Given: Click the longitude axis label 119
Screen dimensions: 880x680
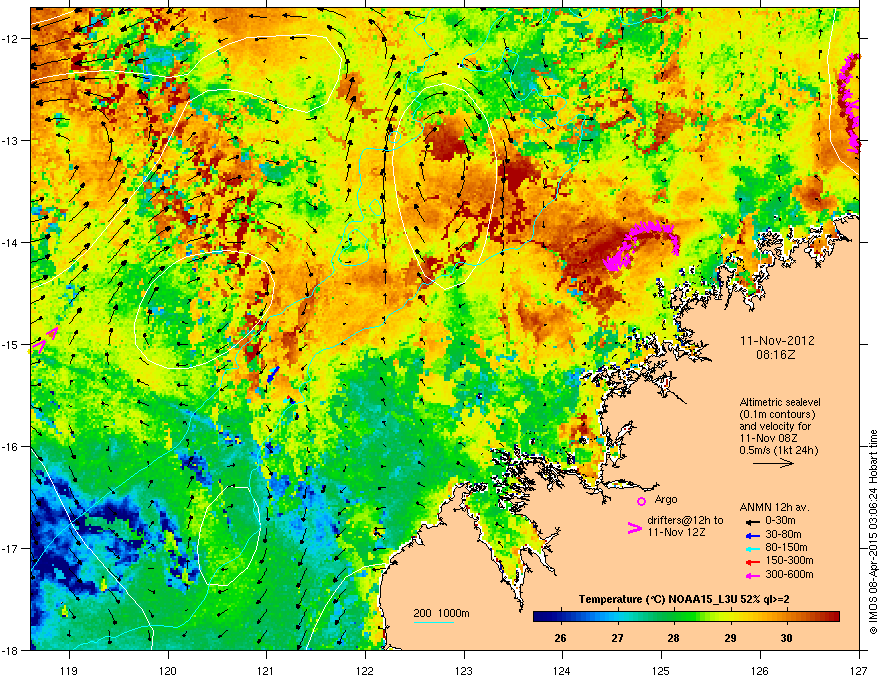Looking at the screenshot, I should coord(69,670).
